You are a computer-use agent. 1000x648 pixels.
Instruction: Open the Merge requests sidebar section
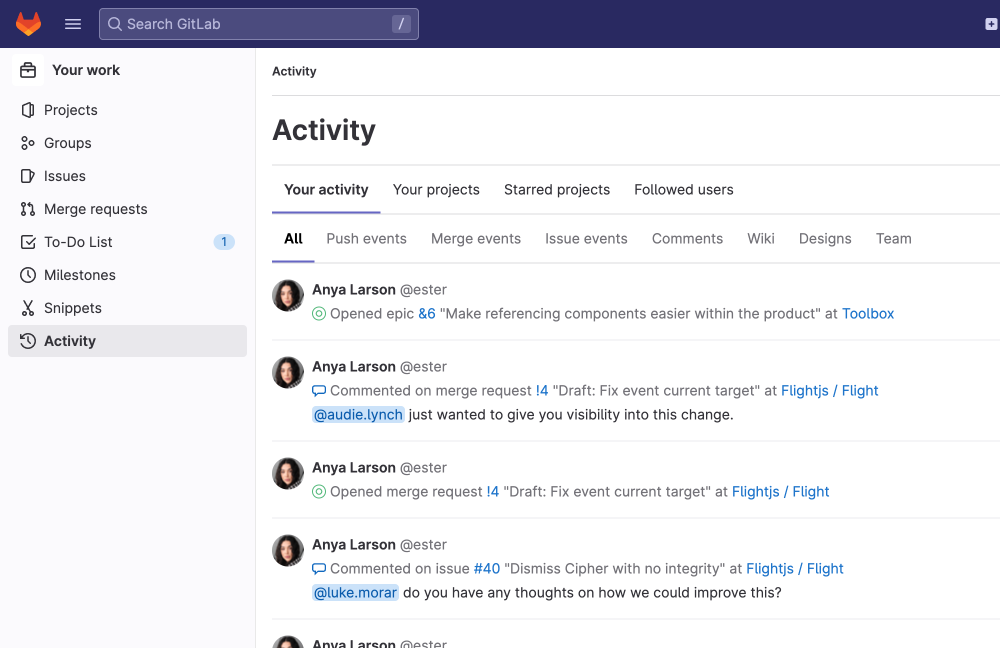93,209
